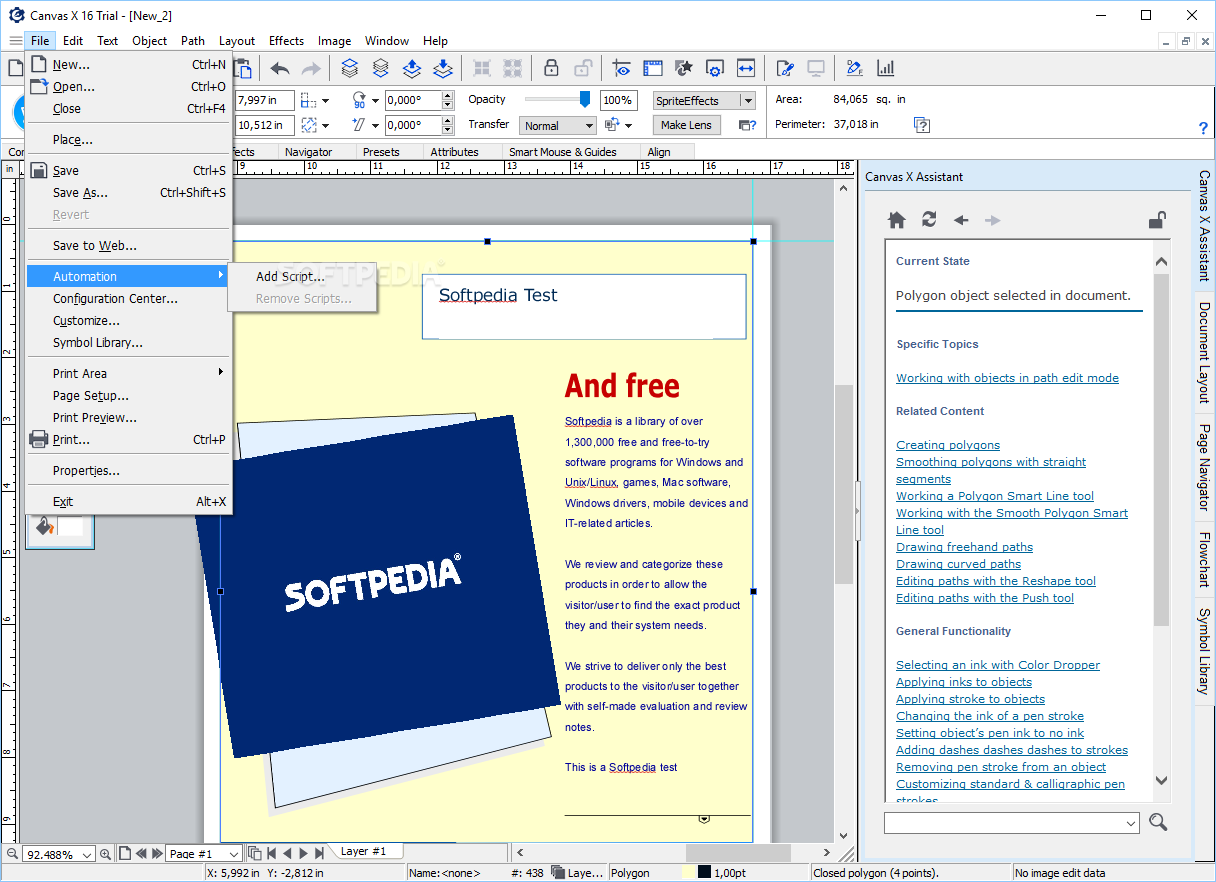Open Applying inks to objects link

(964, 682)
